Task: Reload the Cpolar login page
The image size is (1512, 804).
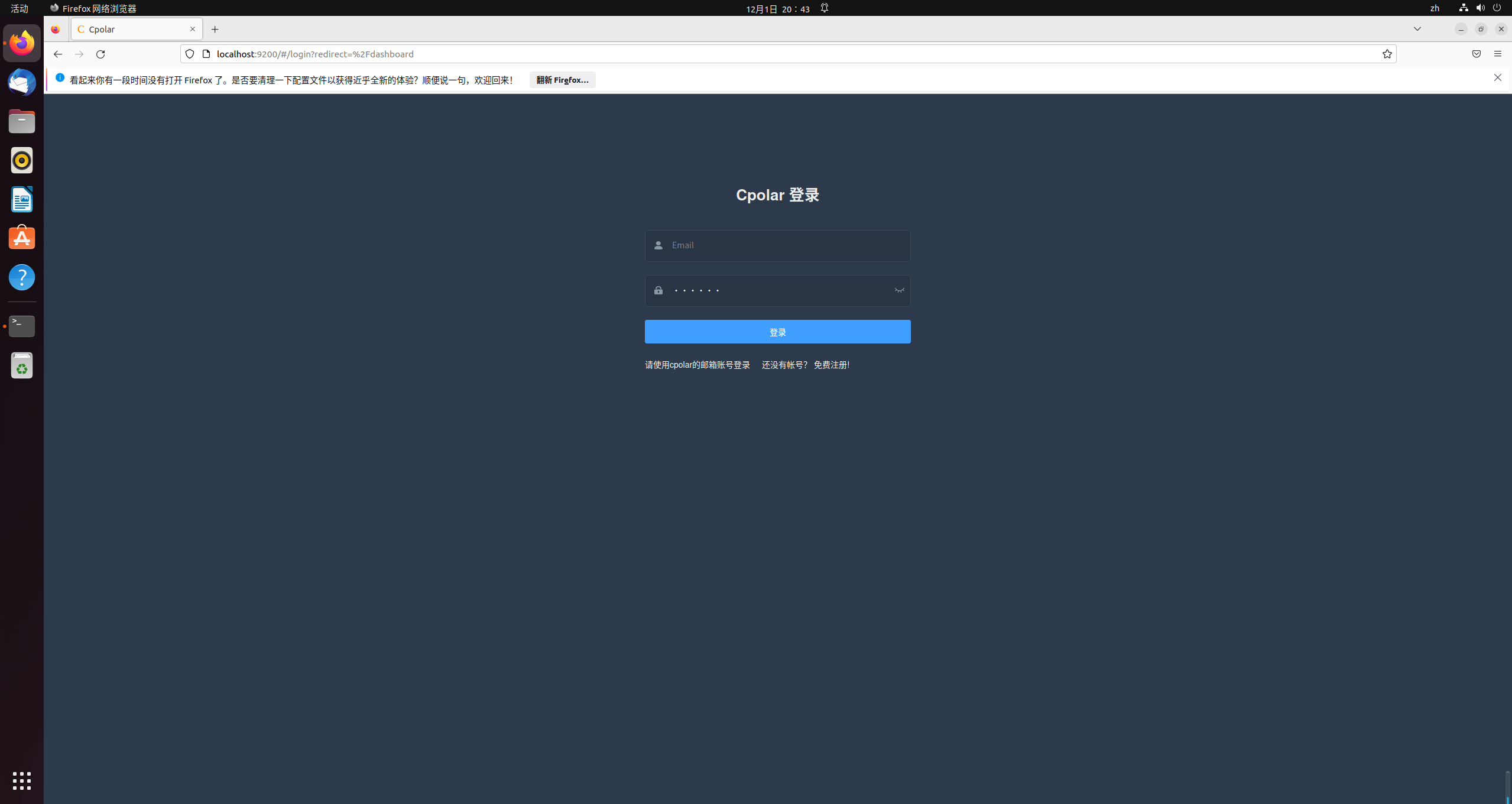Action: (x=100, y=54)
